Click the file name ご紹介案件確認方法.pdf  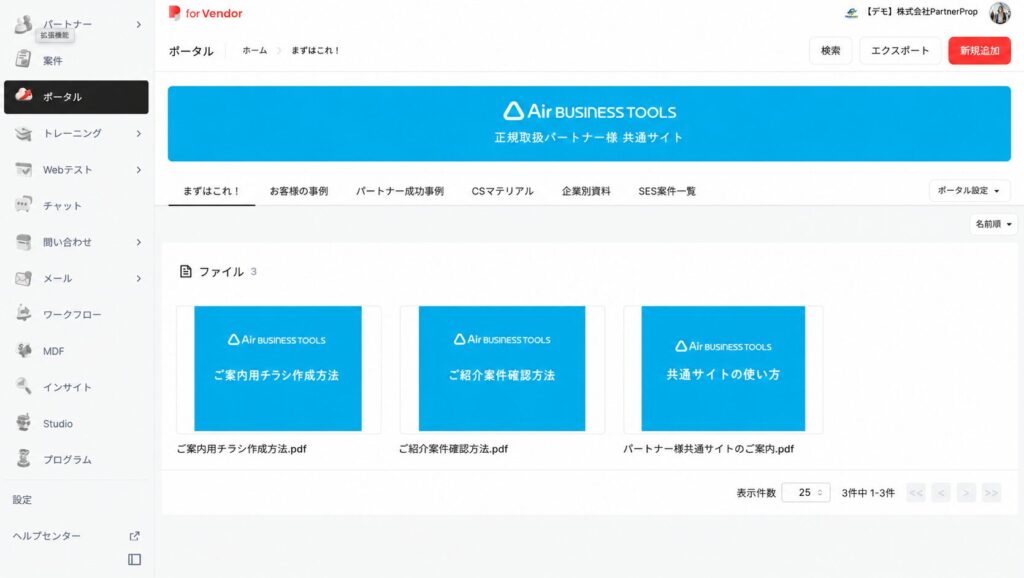(453, 449)
